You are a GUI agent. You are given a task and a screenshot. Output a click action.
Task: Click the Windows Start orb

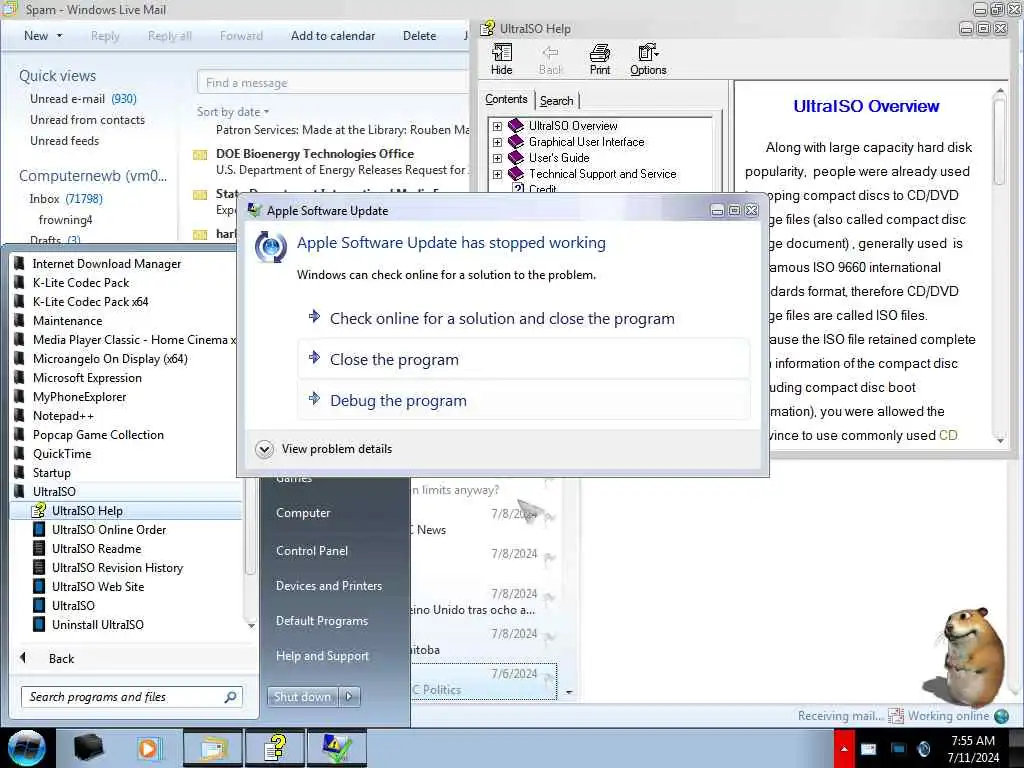click(x=26, y=748)
